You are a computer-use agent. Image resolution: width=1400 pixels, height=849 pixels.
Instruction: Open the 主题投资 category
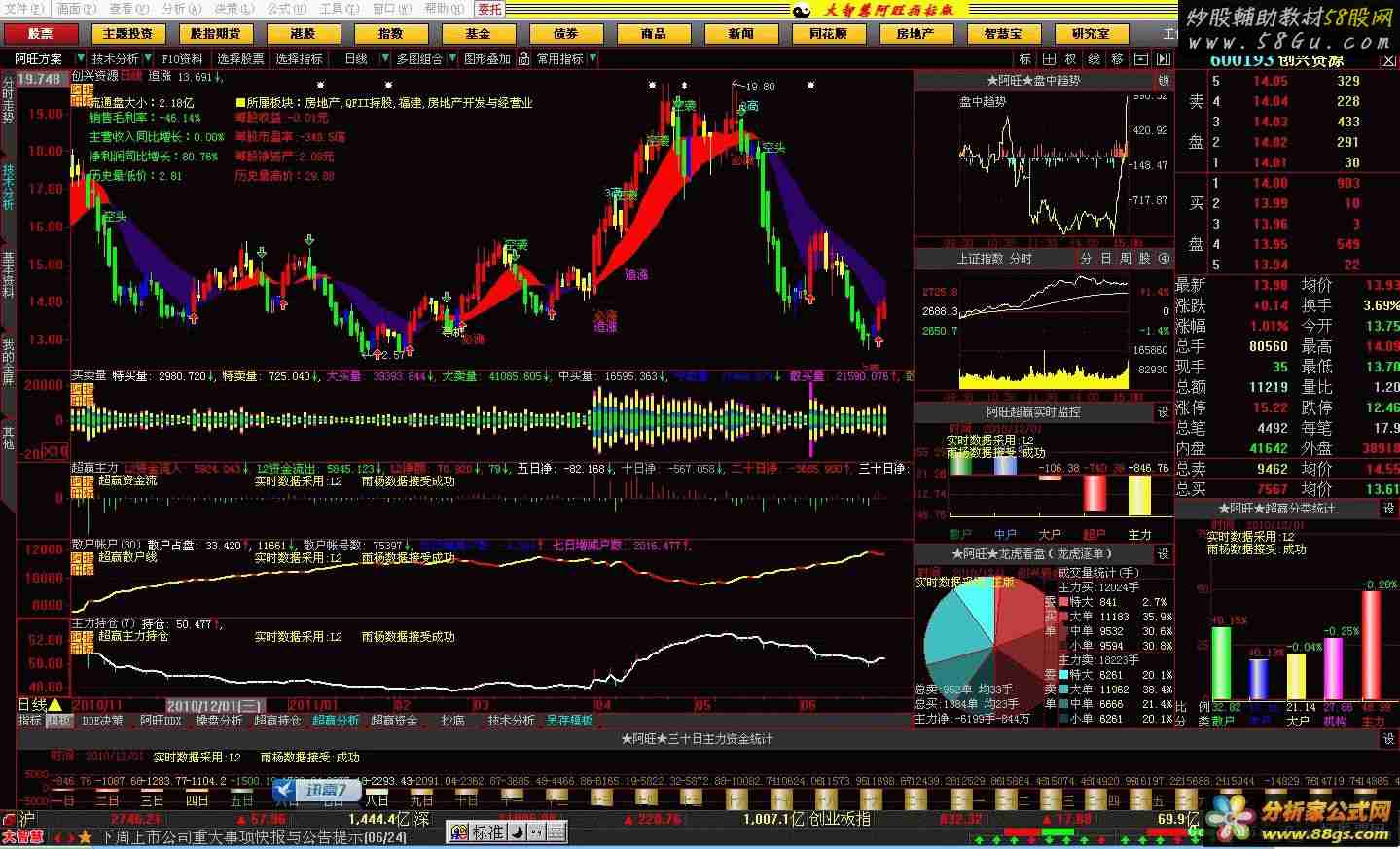(127, 34)
